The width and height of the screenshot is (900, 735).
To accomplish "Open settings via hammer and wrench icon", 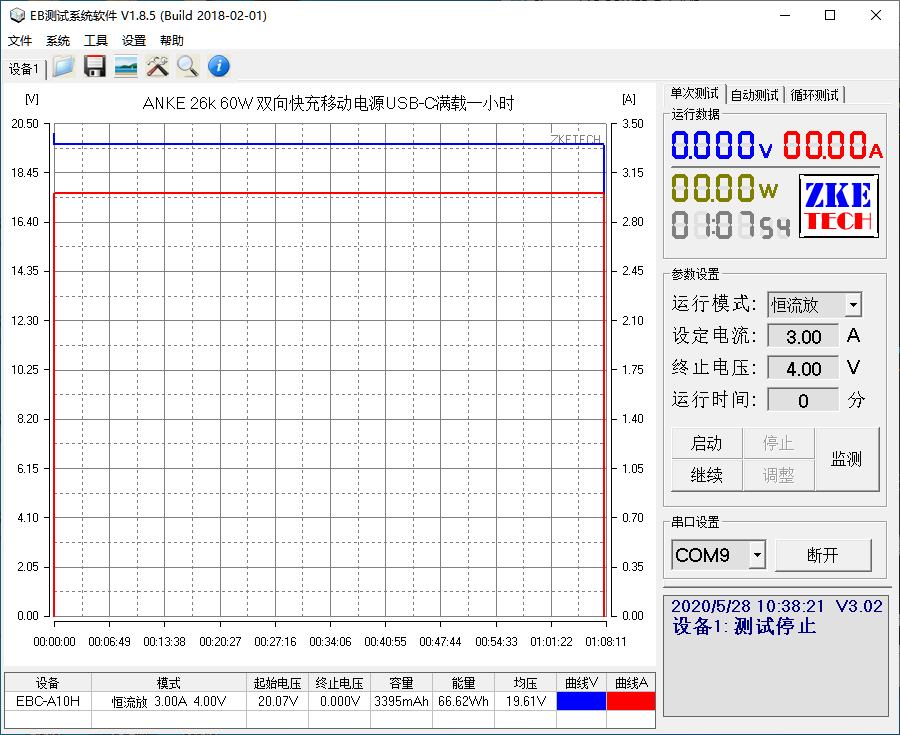I will click(x=157, y=67).
